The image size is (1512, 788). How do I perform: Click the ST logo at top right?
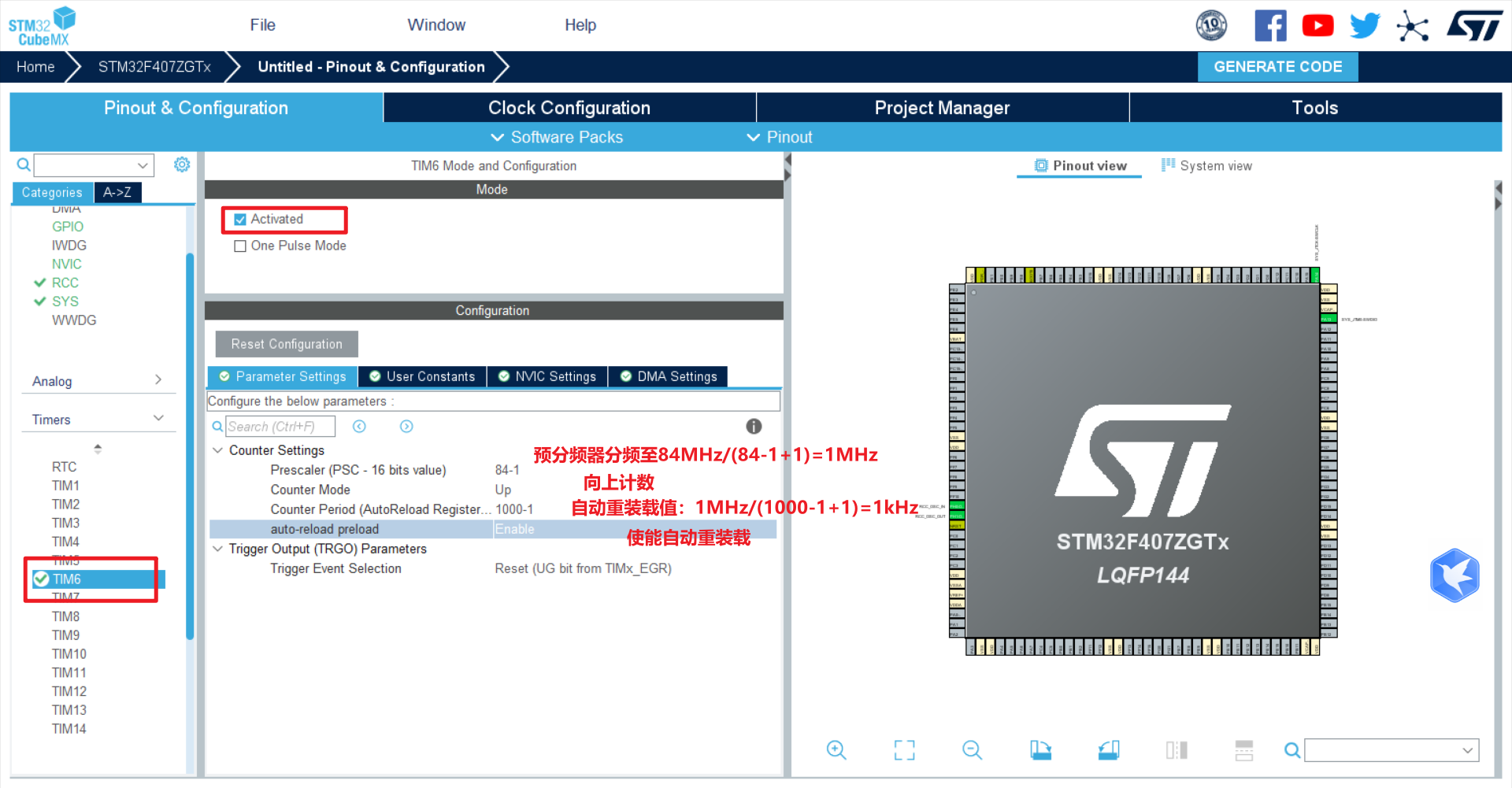click(x=1474, y=25)
